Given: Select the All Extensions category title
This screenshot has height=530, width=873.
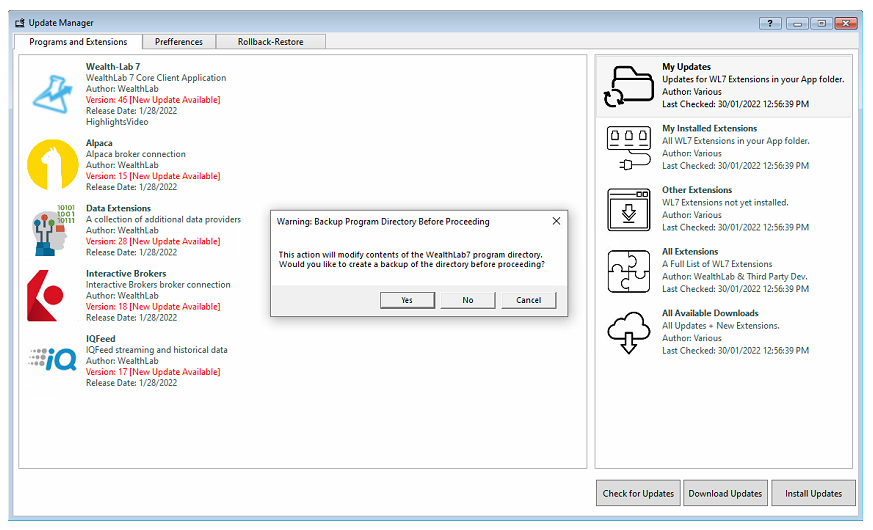Looking at the screenshot, I should tap(690, 252).
